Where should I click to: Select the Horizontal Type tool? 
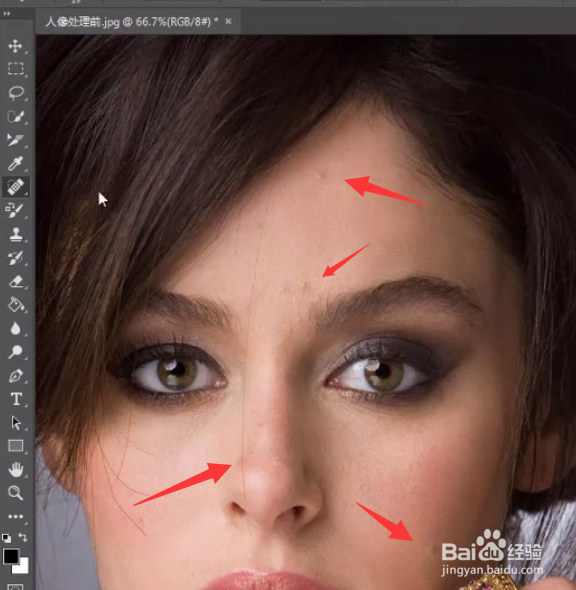16,399
